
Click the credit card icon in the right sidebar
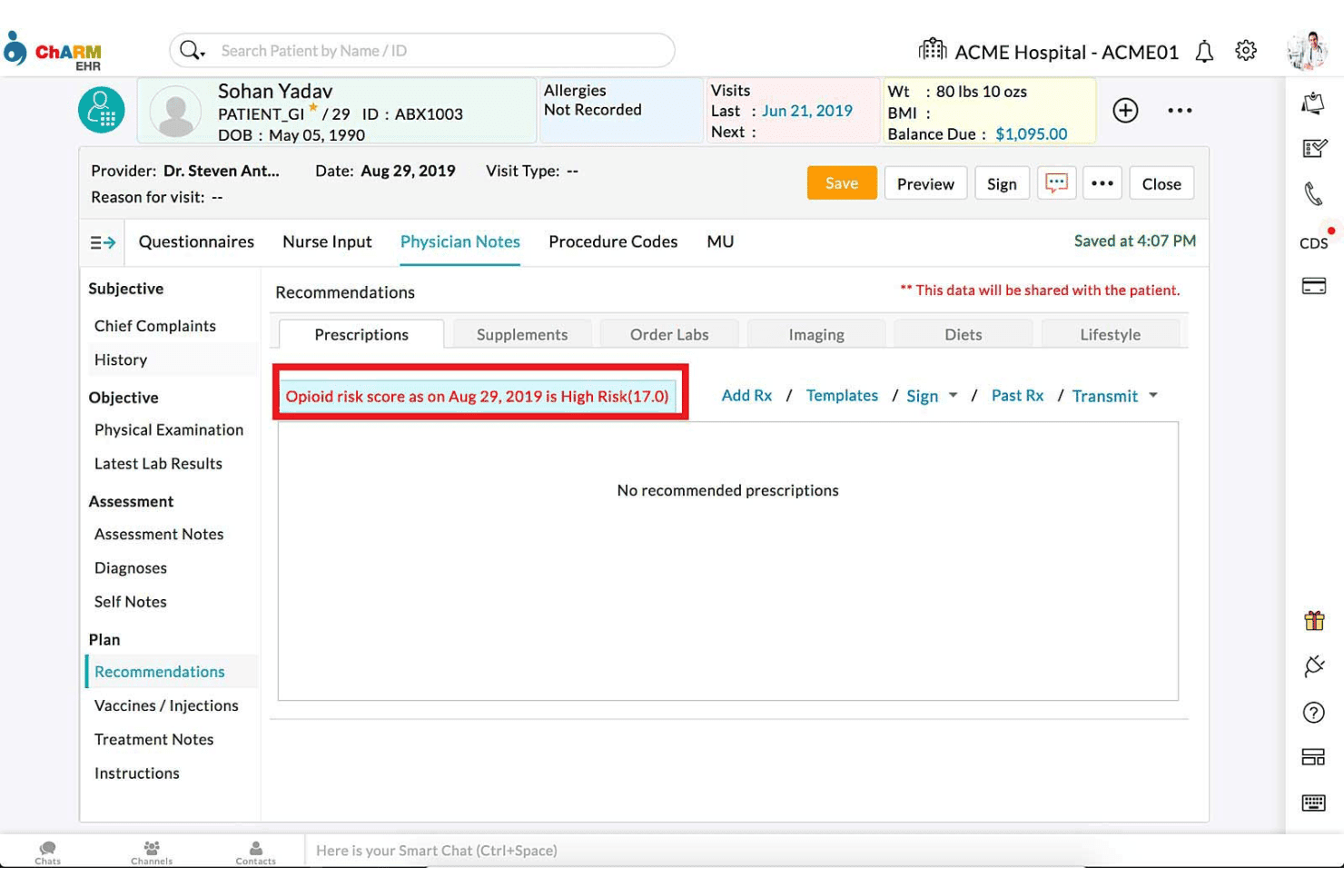coord(1314,286)
